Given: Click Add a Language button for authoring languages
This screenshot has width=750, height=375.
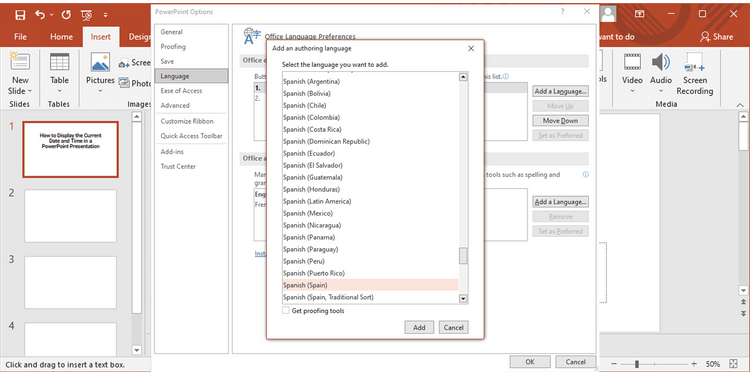Looking at the screenshot, I should pos(560,202).
